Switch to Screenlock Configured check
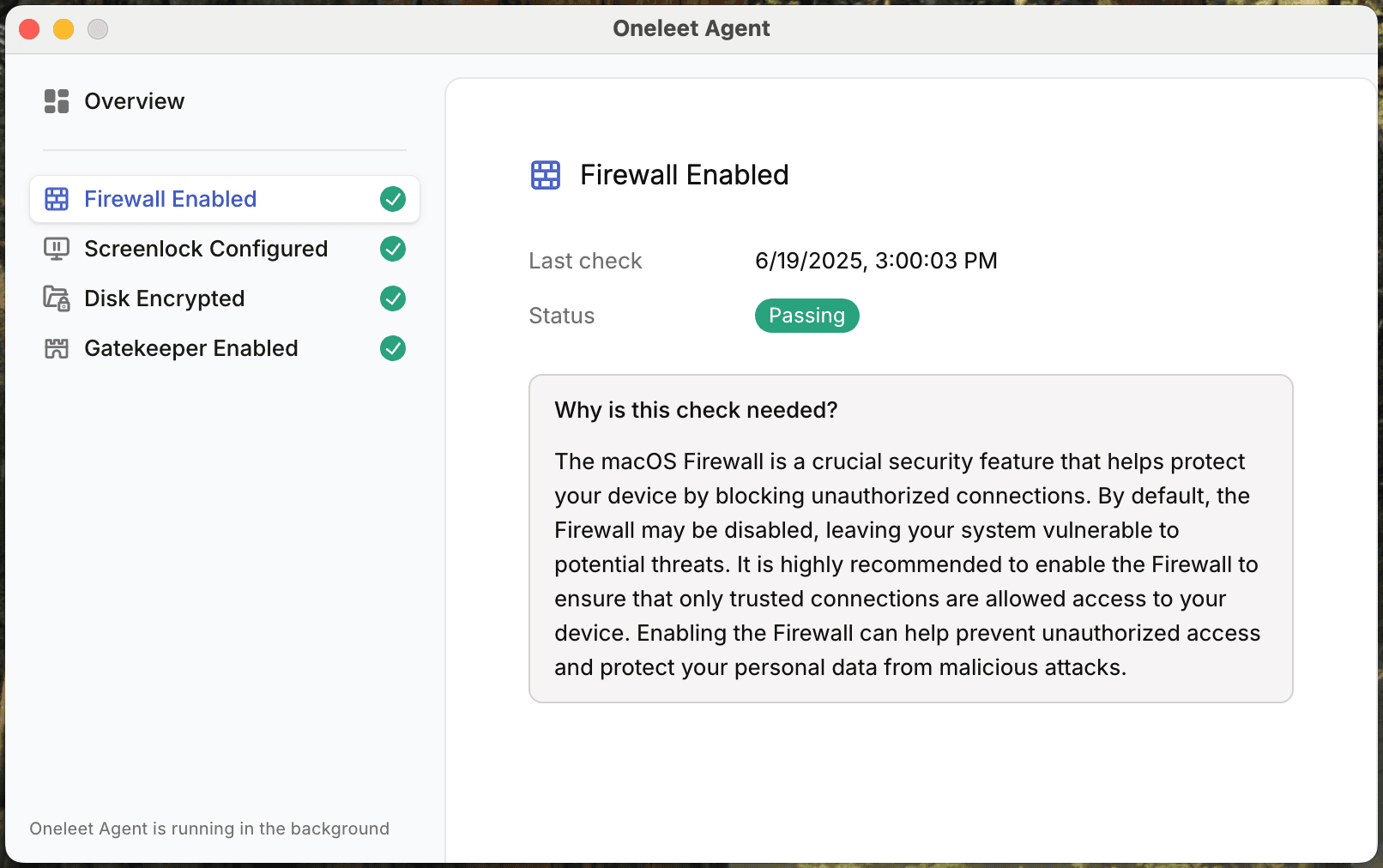This screenshot has height=868, width=1383. [x=206, y=249]
